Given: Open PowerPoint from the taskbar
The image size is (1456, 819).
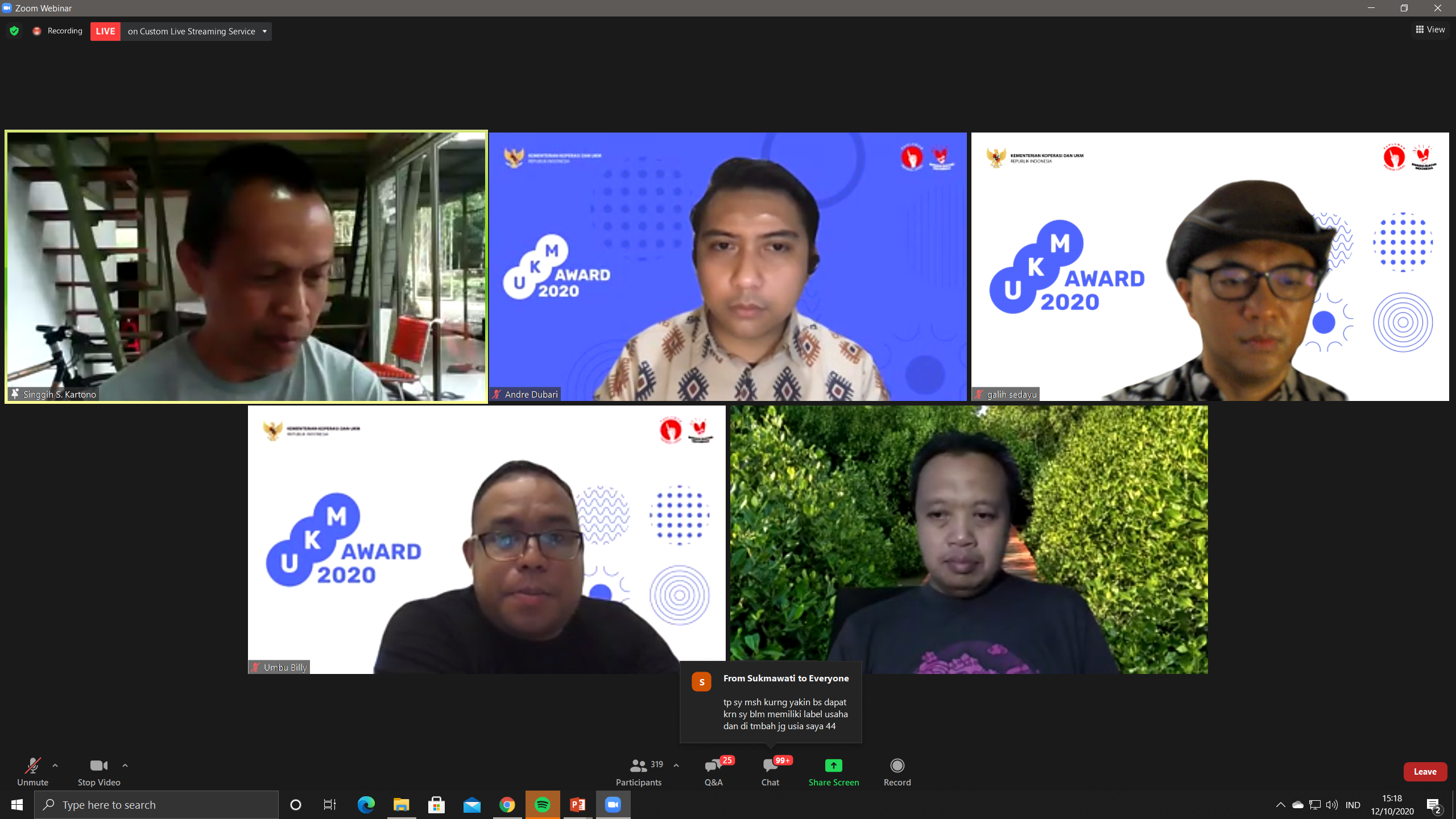Looking at the screenshot, I should 578,805.
